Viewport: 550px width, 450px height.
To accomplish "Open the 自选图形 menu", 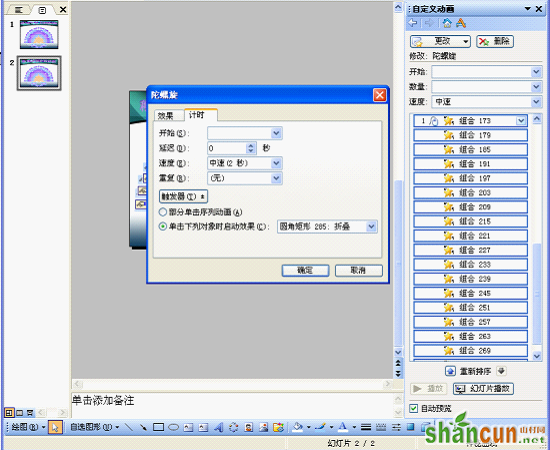I will click(x=95, y=427).
